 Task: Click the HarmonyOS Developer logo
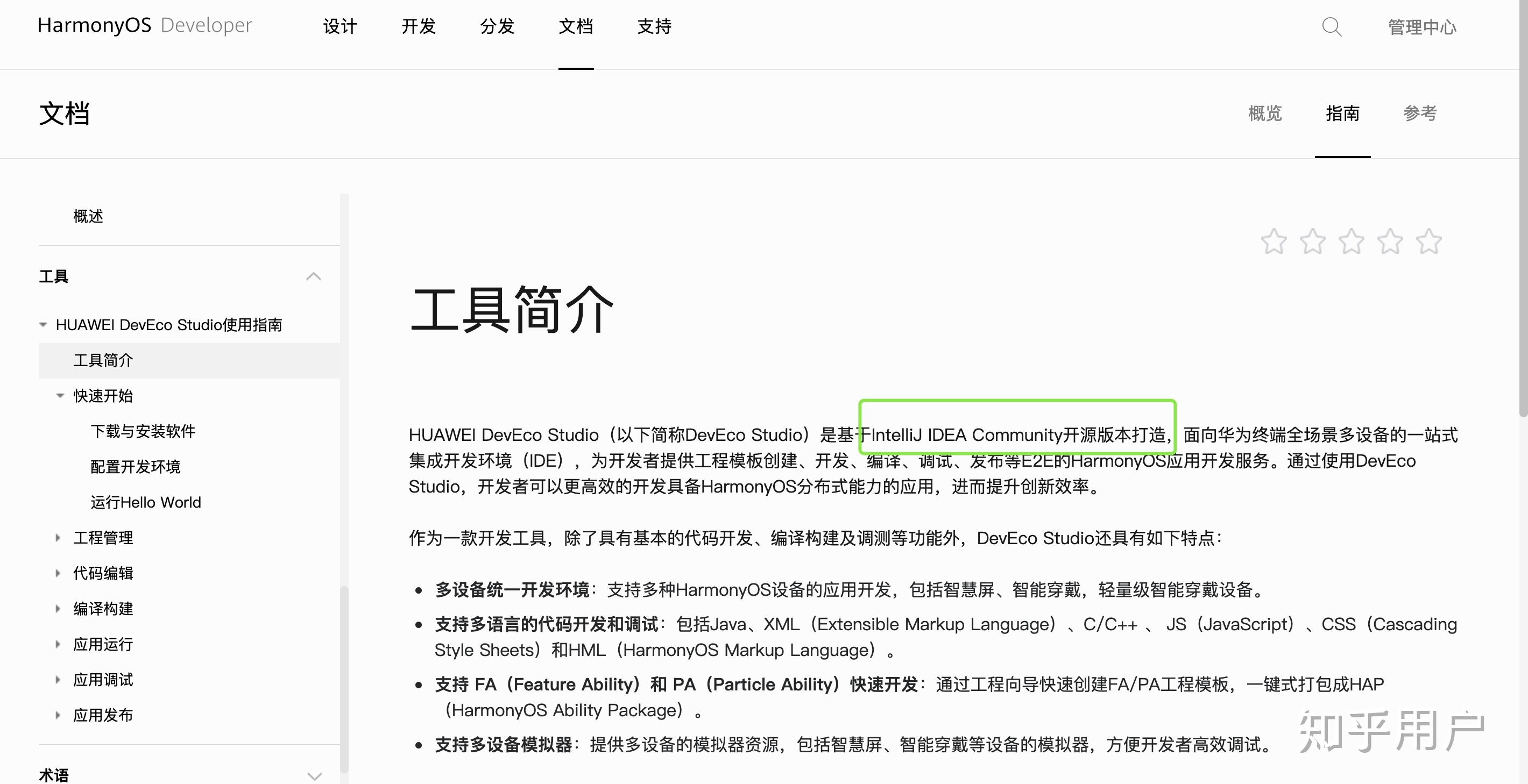145,25
